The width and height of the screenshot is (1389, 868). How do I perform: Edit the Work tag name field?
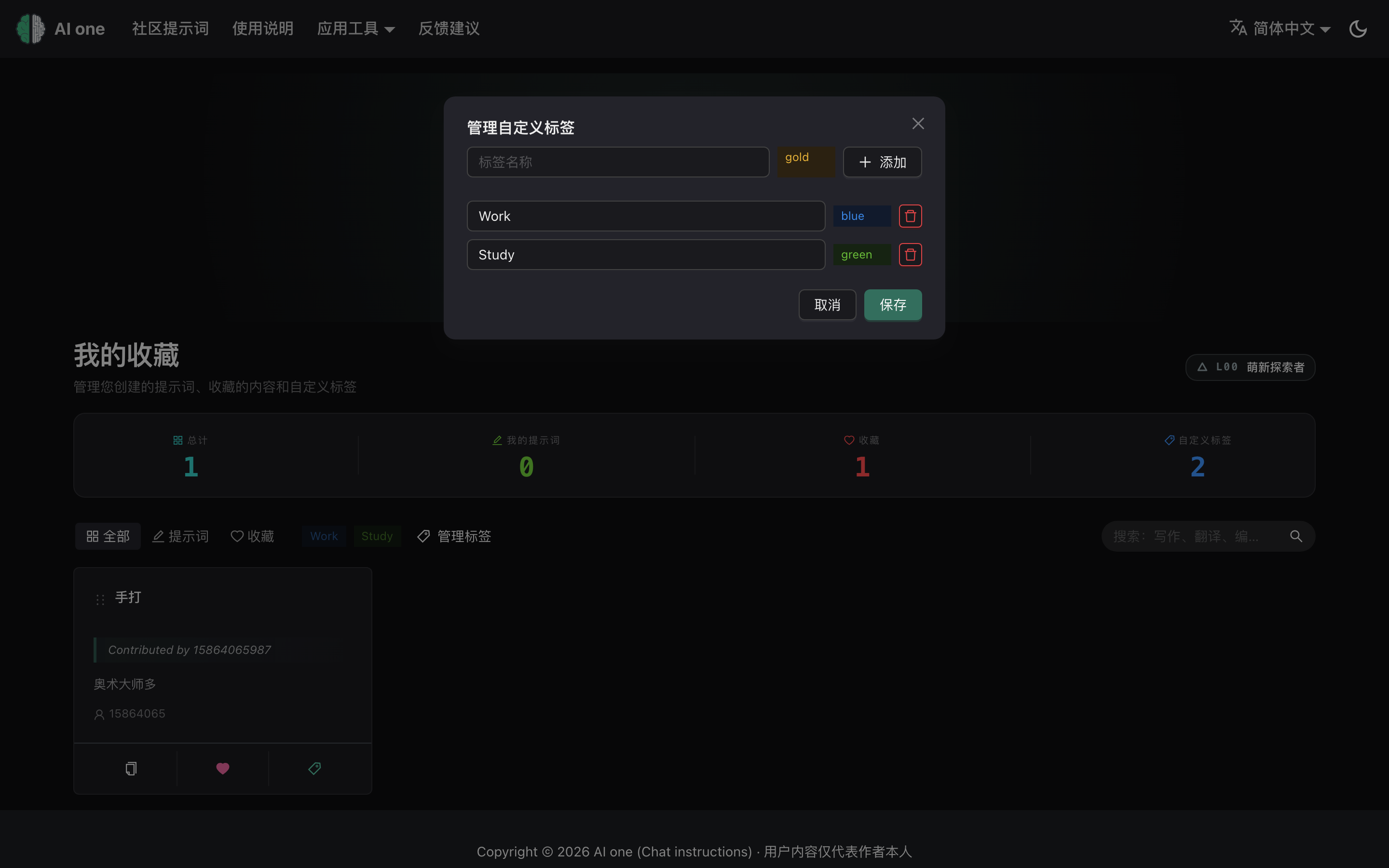tap(646, 216)
